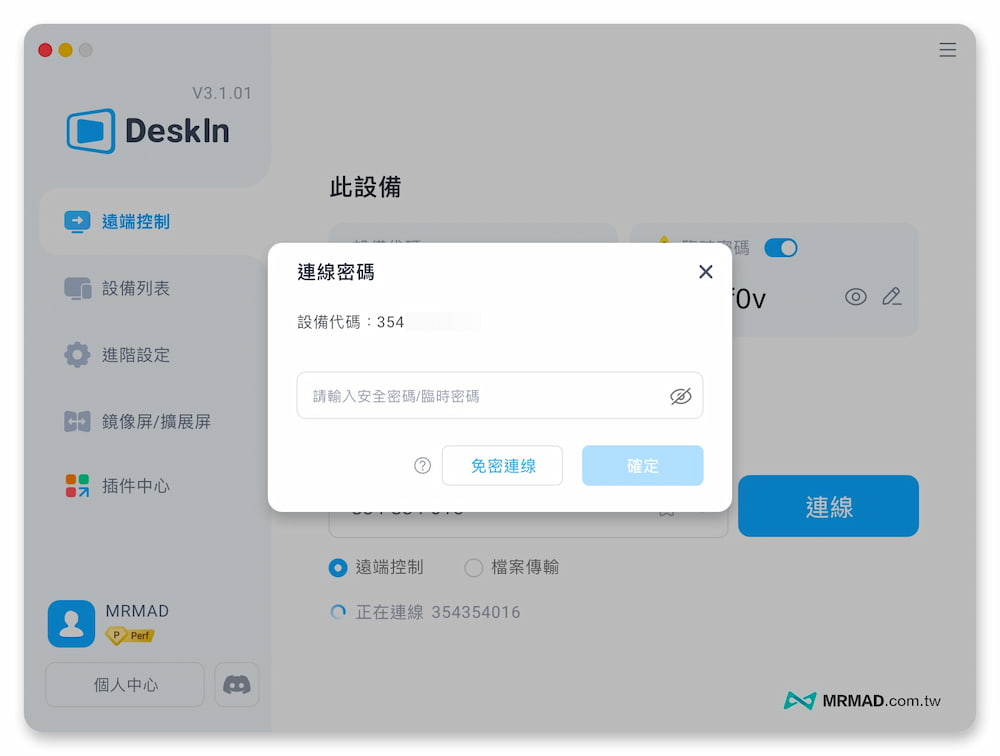Click the MRMAD user avatar icon

point(70,623)
